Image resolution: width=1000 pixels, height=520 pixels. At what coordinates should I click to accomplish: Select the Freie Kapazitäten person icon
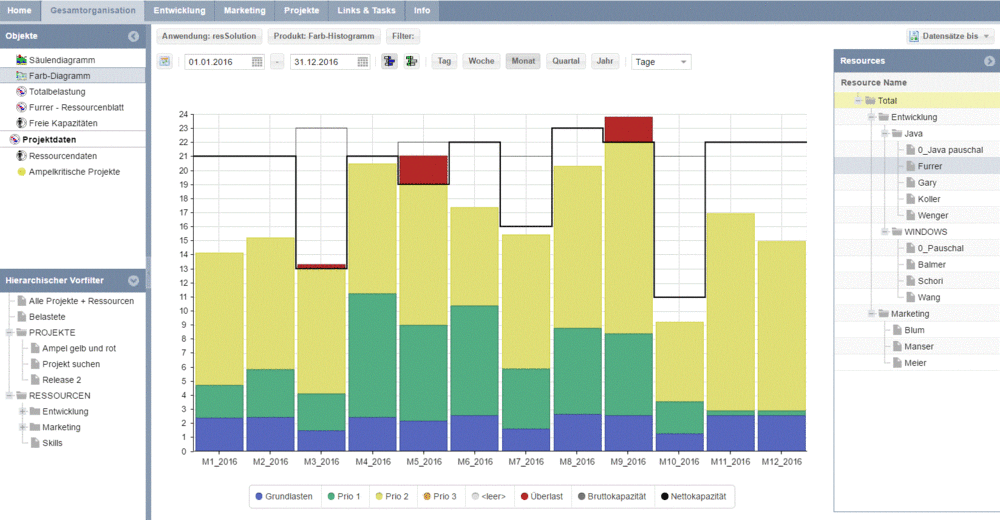pyautogui.click(x=21, y=123)
